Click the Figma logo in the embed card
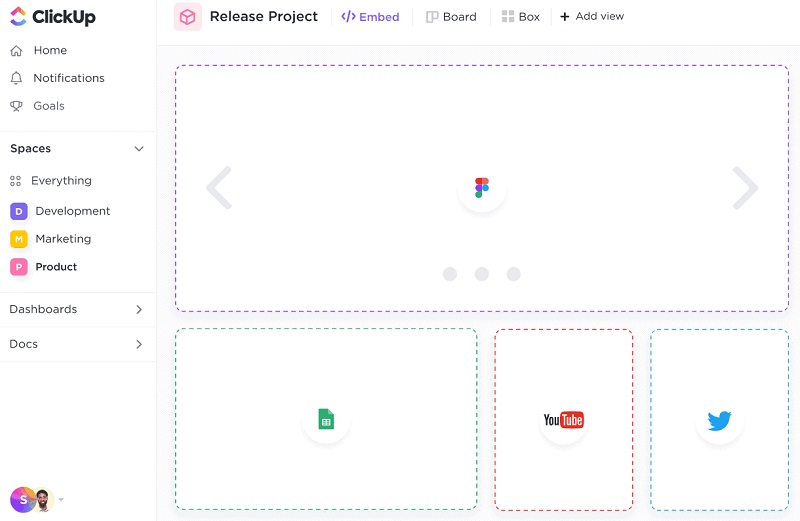The width and height of the screenshot is (800, 521). click(482, 188)
